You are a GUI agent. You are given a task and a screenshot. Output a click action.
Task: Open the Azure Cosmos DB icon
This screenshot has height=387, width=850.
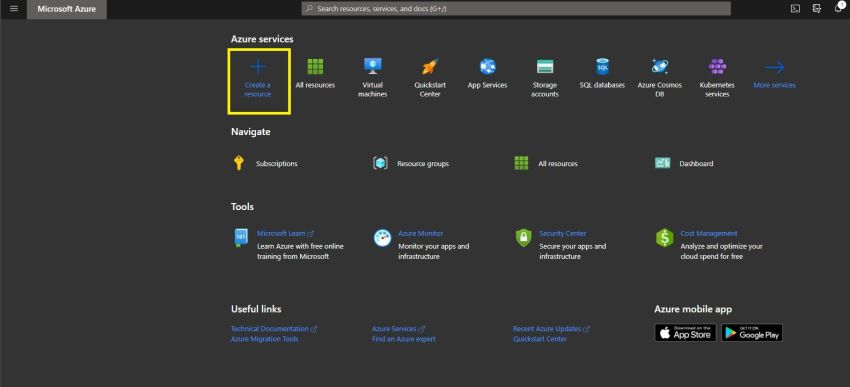[660, 67]
